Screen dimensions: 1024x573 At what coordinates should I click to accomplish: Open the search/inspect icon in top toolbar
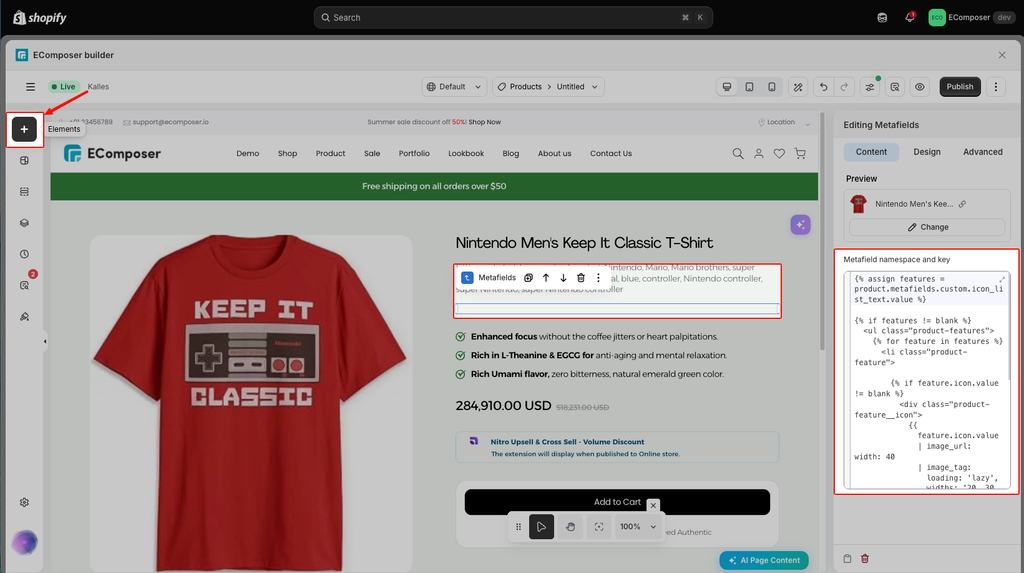[895, 87]
